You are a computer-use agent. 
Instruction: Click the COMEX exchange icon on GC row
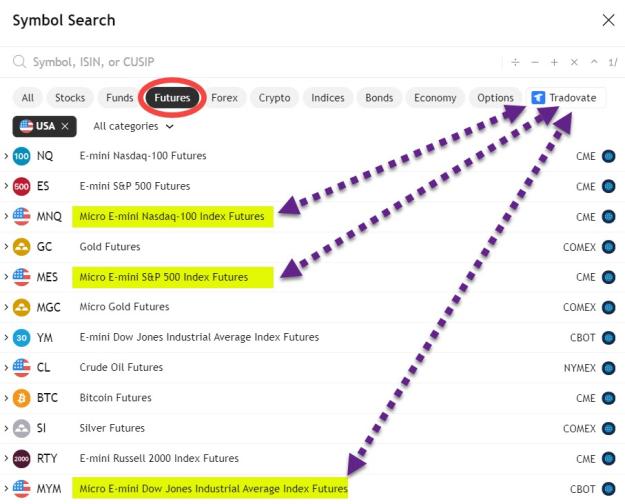click(x=608, y=247)
